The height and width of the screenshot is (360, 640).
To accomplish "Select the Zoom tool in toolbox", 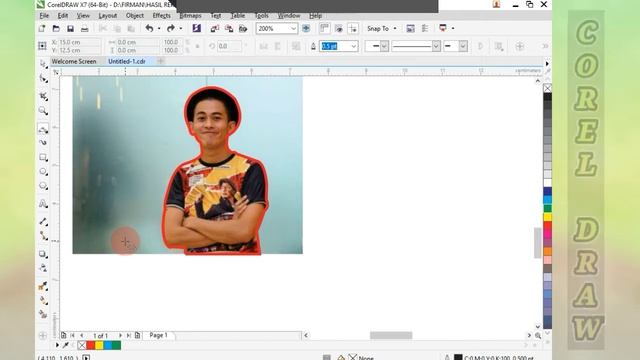I will point(43,111).
